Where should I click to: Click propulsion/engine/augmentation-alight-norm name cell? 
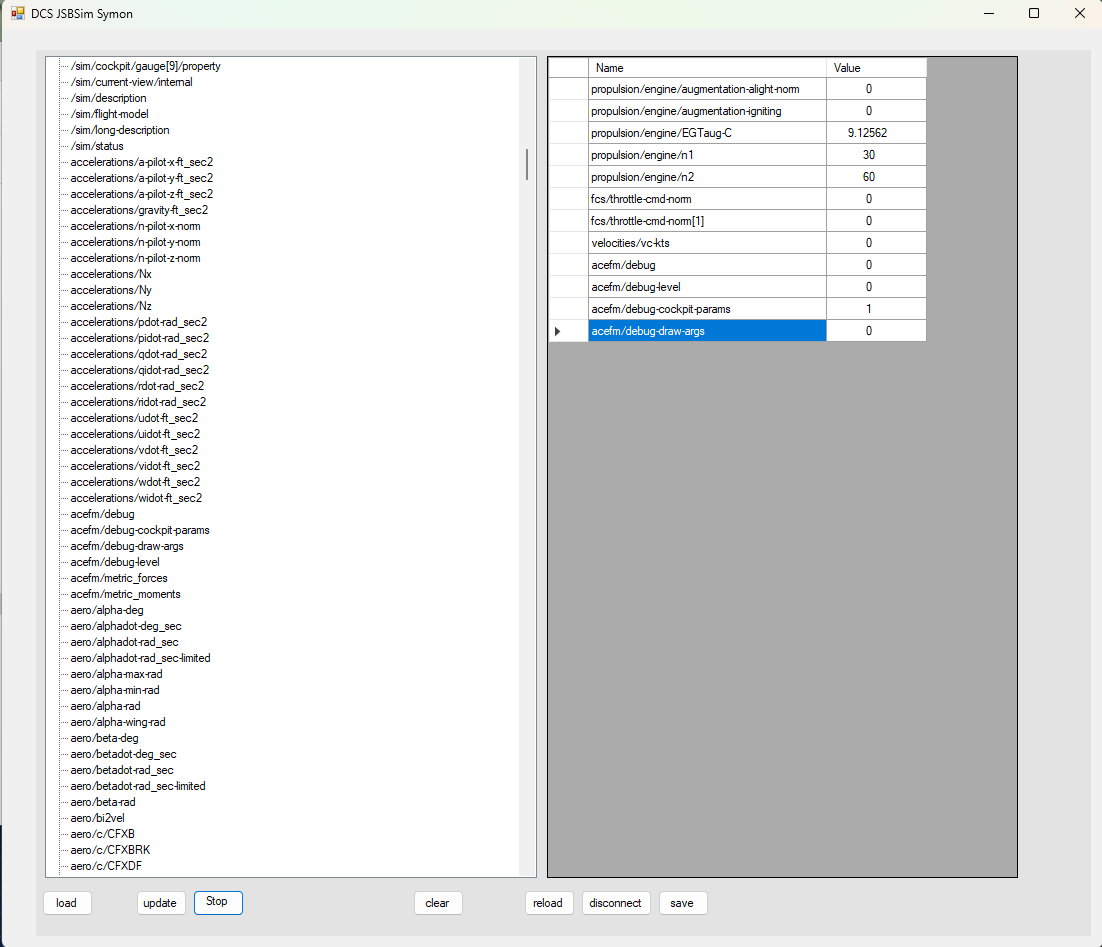(707, 89)
